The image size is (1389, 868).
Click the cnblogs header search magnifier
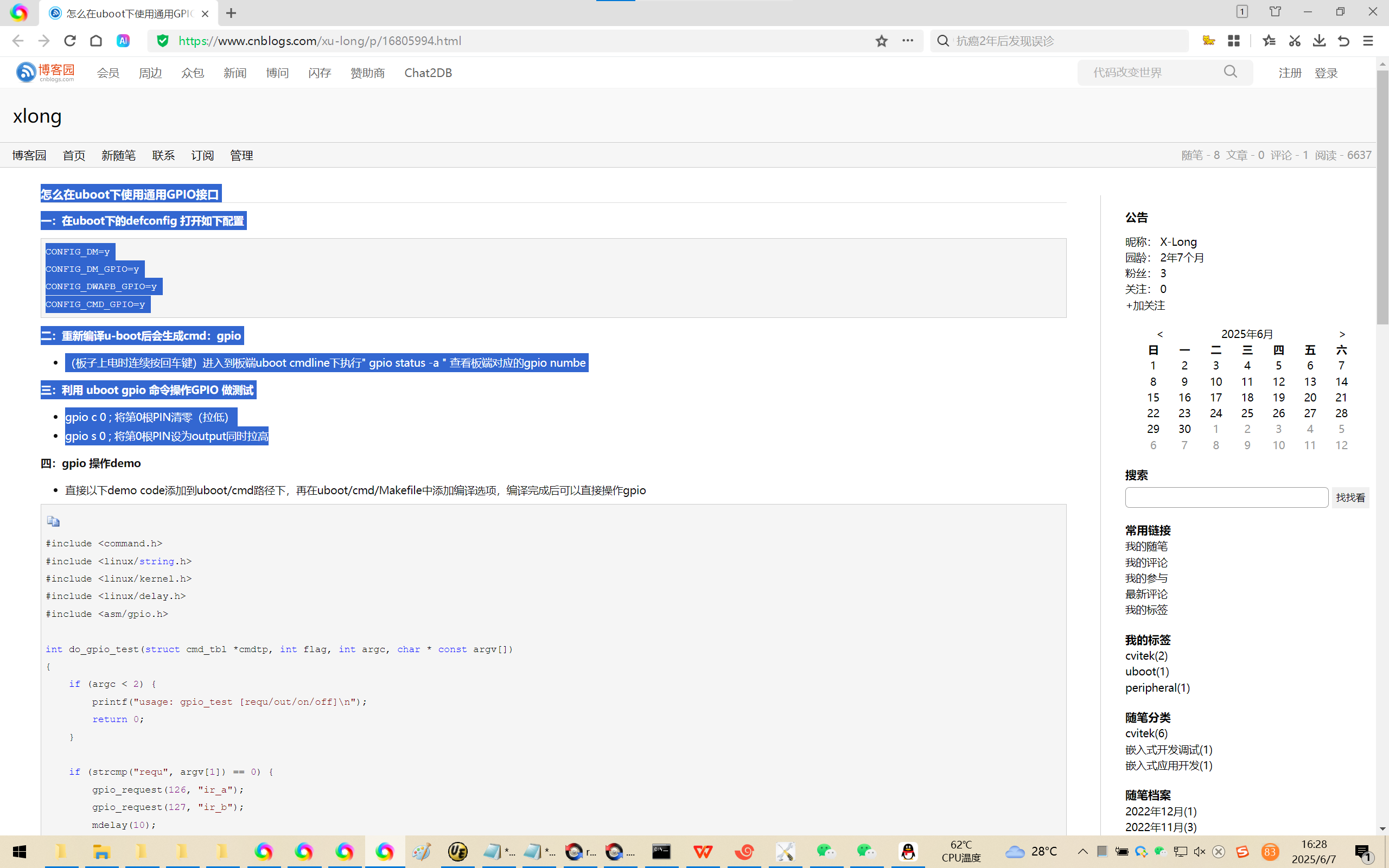(1230, 72)
